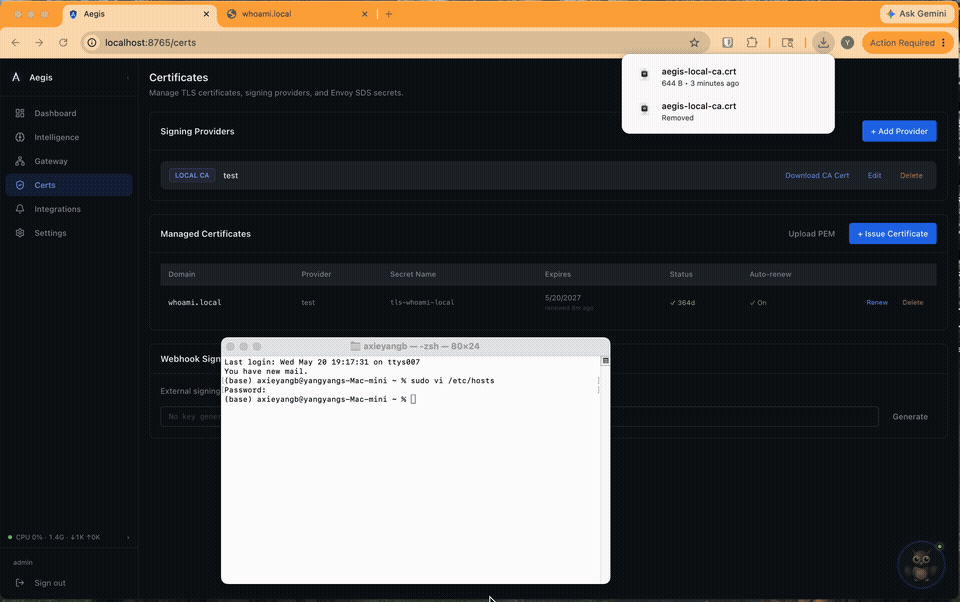Click the Sign out label

pyautogui.click(x=50, y=583)
